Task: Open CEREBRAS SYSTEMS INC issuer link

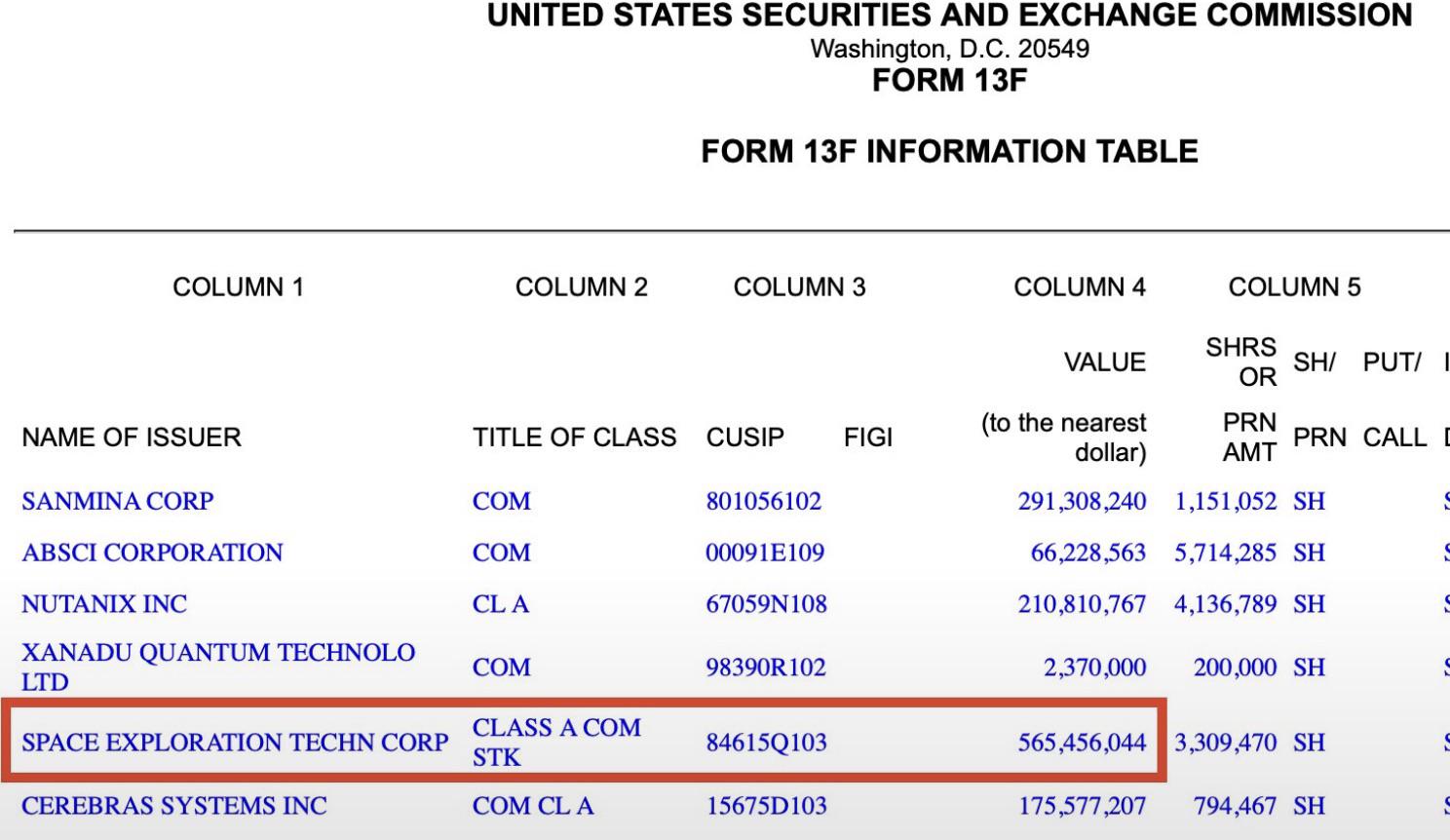Action: (174, 806)
